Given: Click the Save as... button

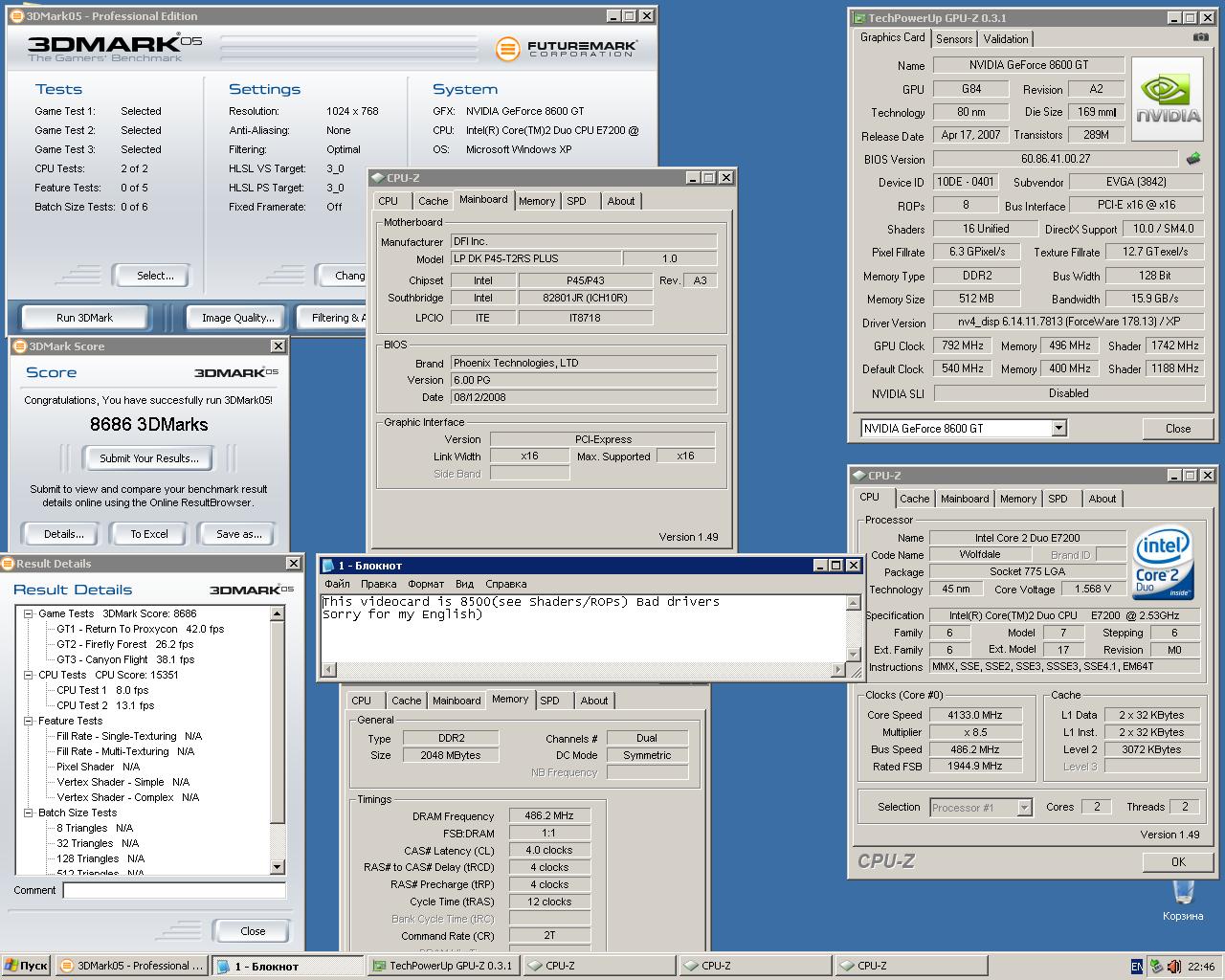Looking at the screenshot, I should click(x=239, y=534).
